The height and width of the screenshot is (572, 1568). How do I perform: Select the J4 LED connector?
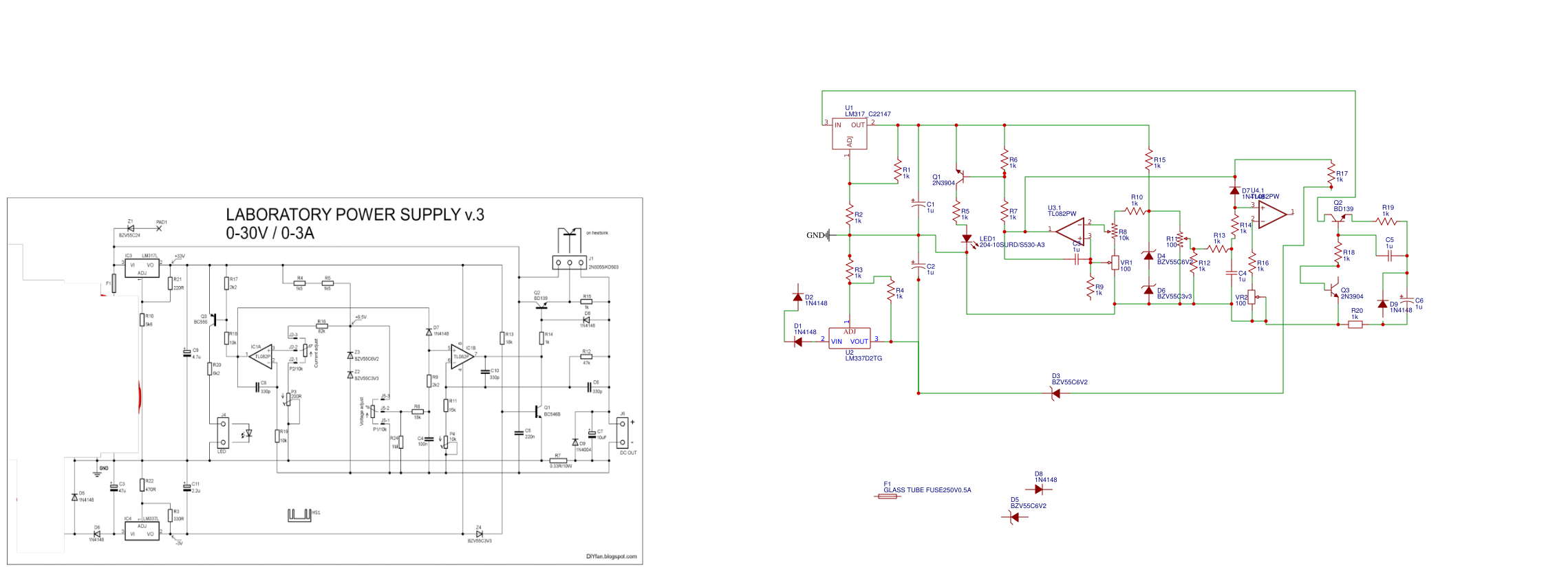pyautogui.click(x=223, y=433)
